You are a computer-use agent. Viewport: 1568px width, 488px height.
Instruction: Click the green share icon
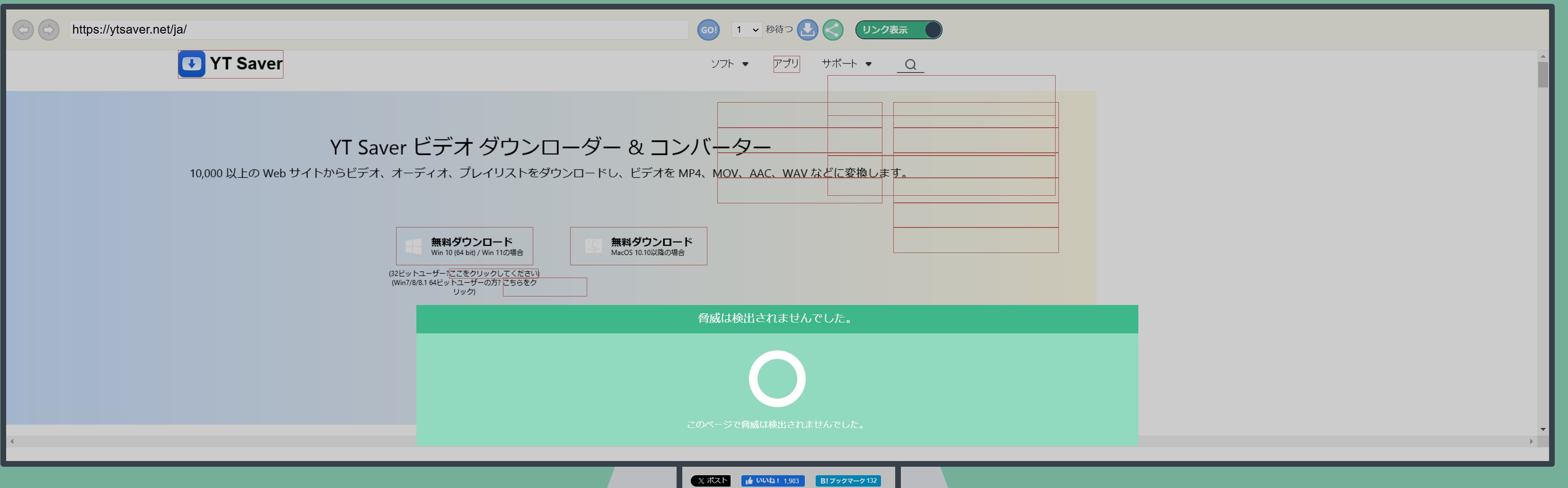coord(833,30)
